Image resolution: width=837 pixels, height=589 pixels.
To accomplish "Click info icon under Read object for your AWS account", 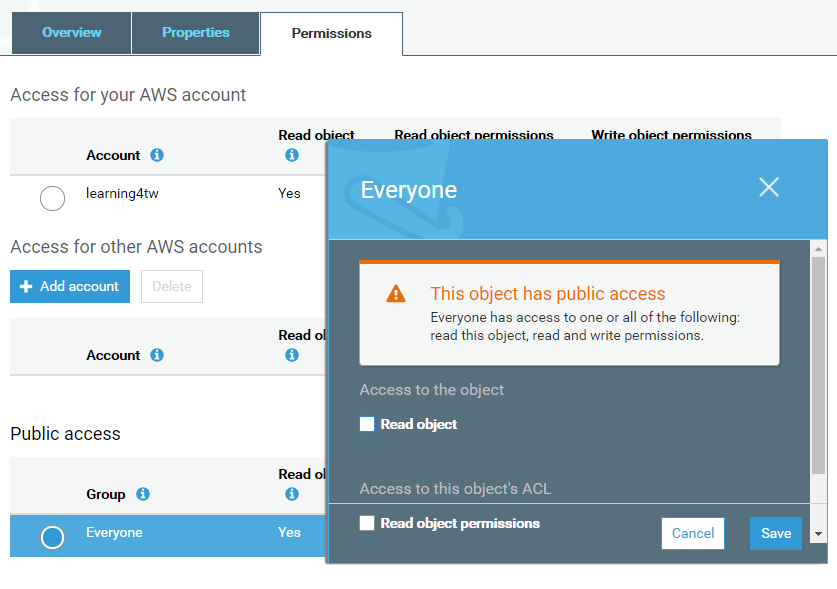I will pos(292,155).
